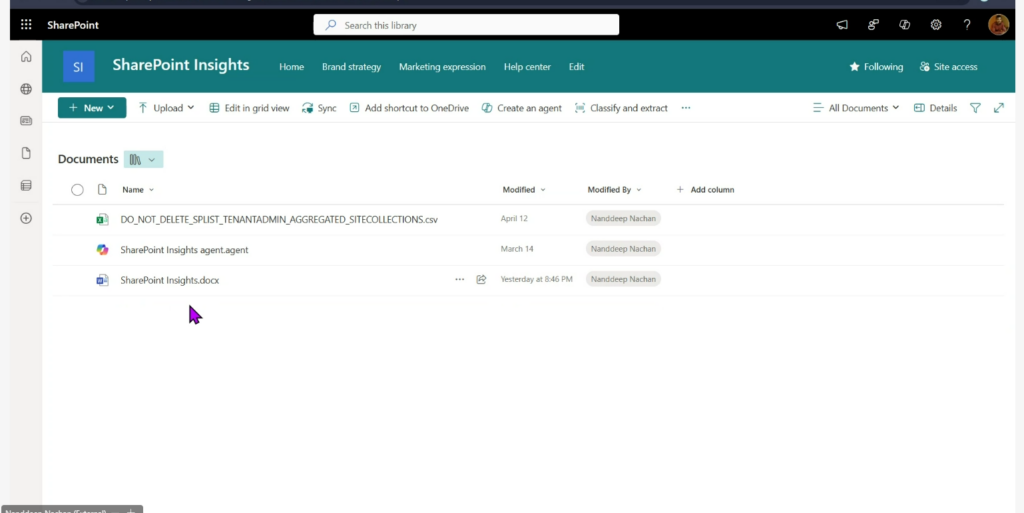Click the share icon on SharePoint Insights.docx row
Screen dimensions: 1024x513
tap(481, 279)
